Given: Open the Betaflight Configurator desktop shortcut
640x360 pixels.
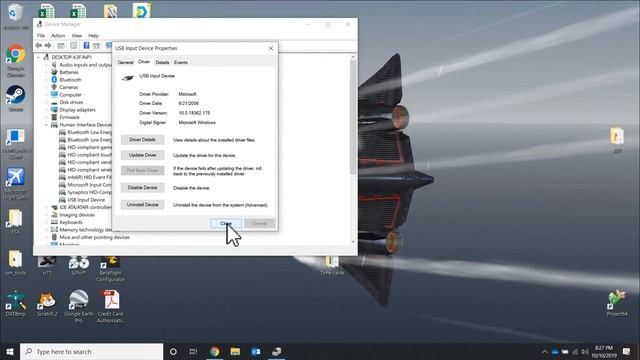Looking at the screenshot, I should point(110,269).
